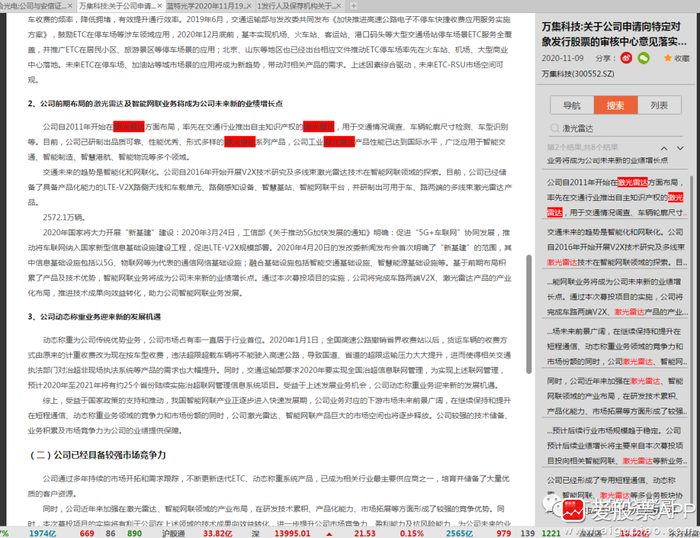Click the 1221 count in status bar
Screen dimensions: 700x538
tap(551, 533)
